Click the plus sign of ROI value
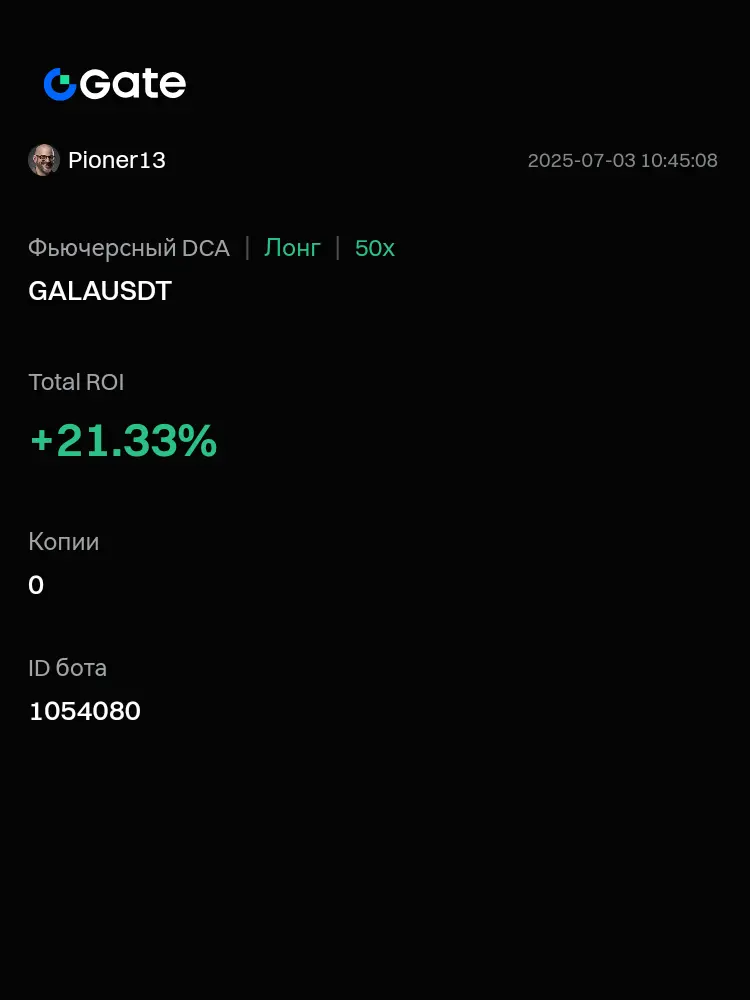This screenshot has height=1000, width=750. (41, 441)
